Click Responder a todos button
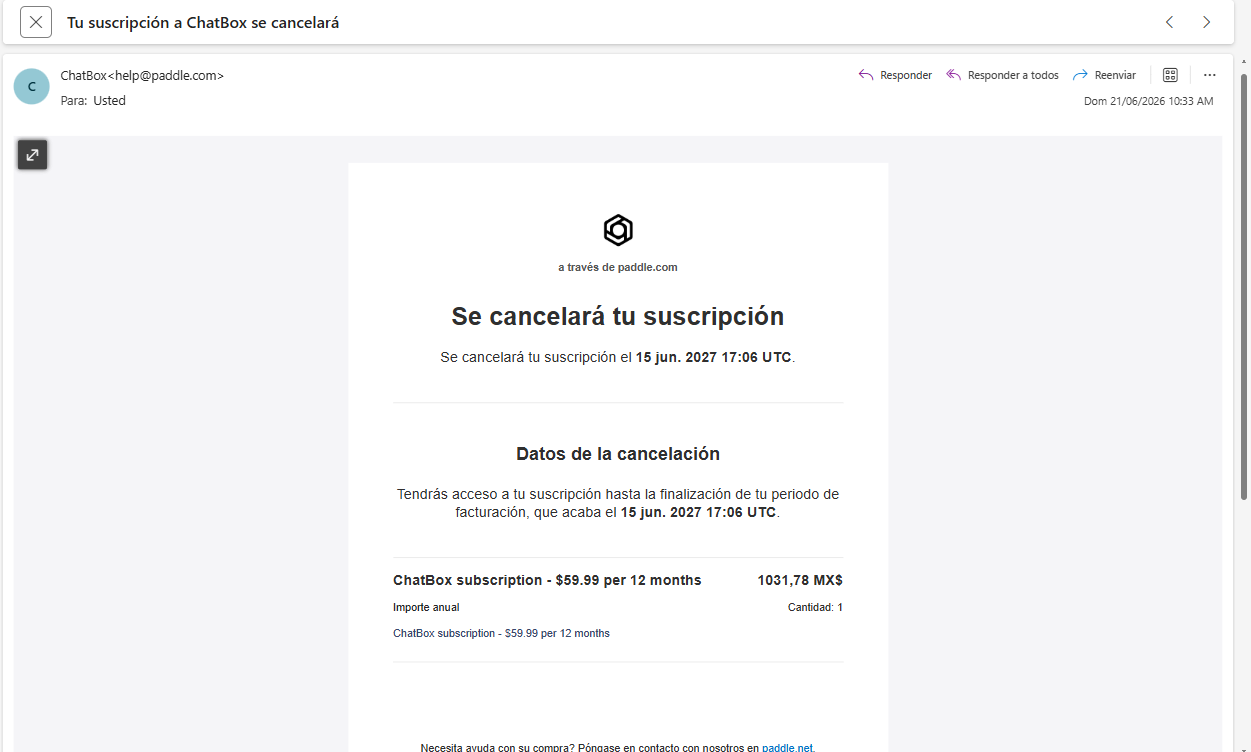This screenshot has width=1251, height=752. tap(1002, 75)
